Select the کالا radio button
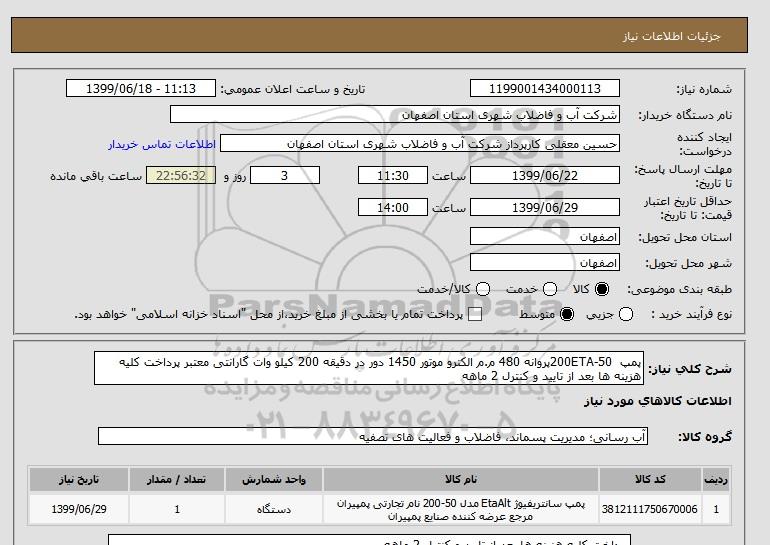770x545 pixels. pos(602,289)
